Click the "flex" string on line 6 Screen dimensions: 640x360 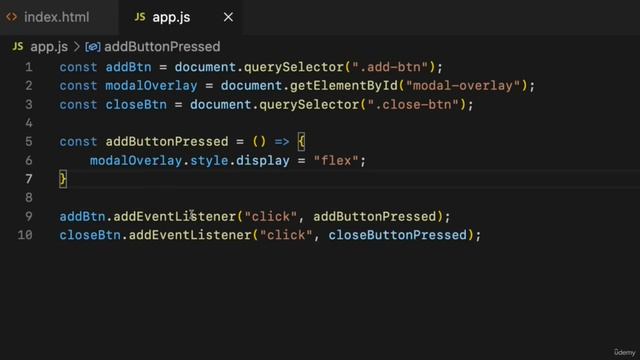336,160
